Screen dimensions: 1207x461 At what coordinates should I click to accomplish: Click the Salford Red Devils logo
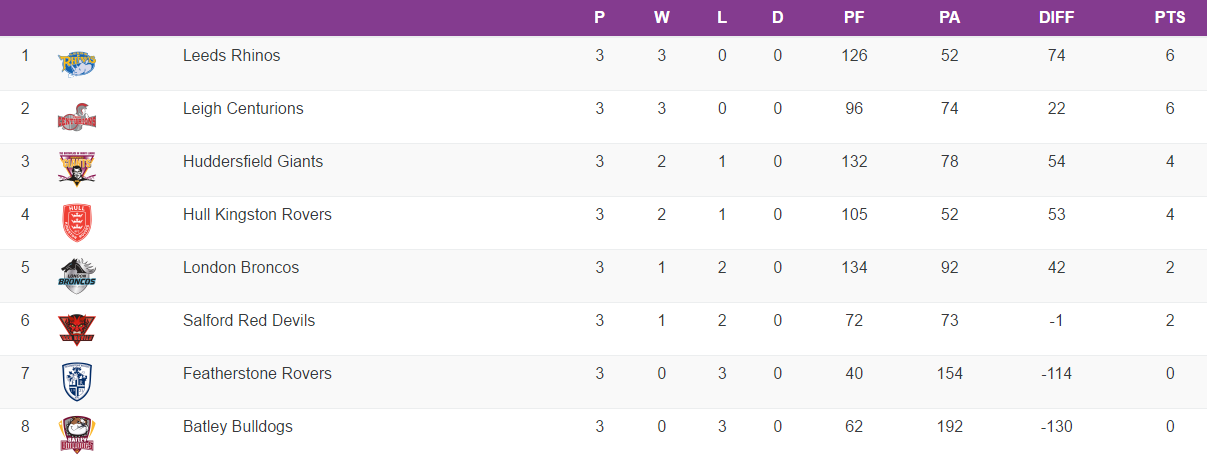pyautogui.click(x=77, y=328)
